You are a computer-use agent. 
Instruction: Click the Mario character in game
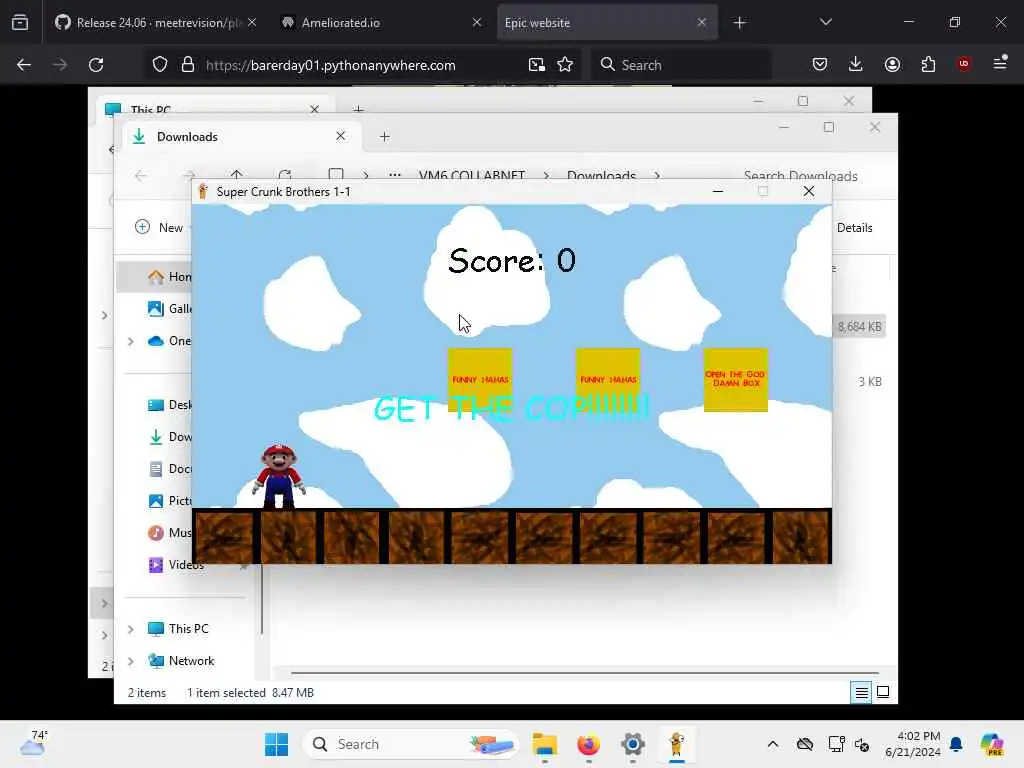pyautogui.click(x=279, y=476)
